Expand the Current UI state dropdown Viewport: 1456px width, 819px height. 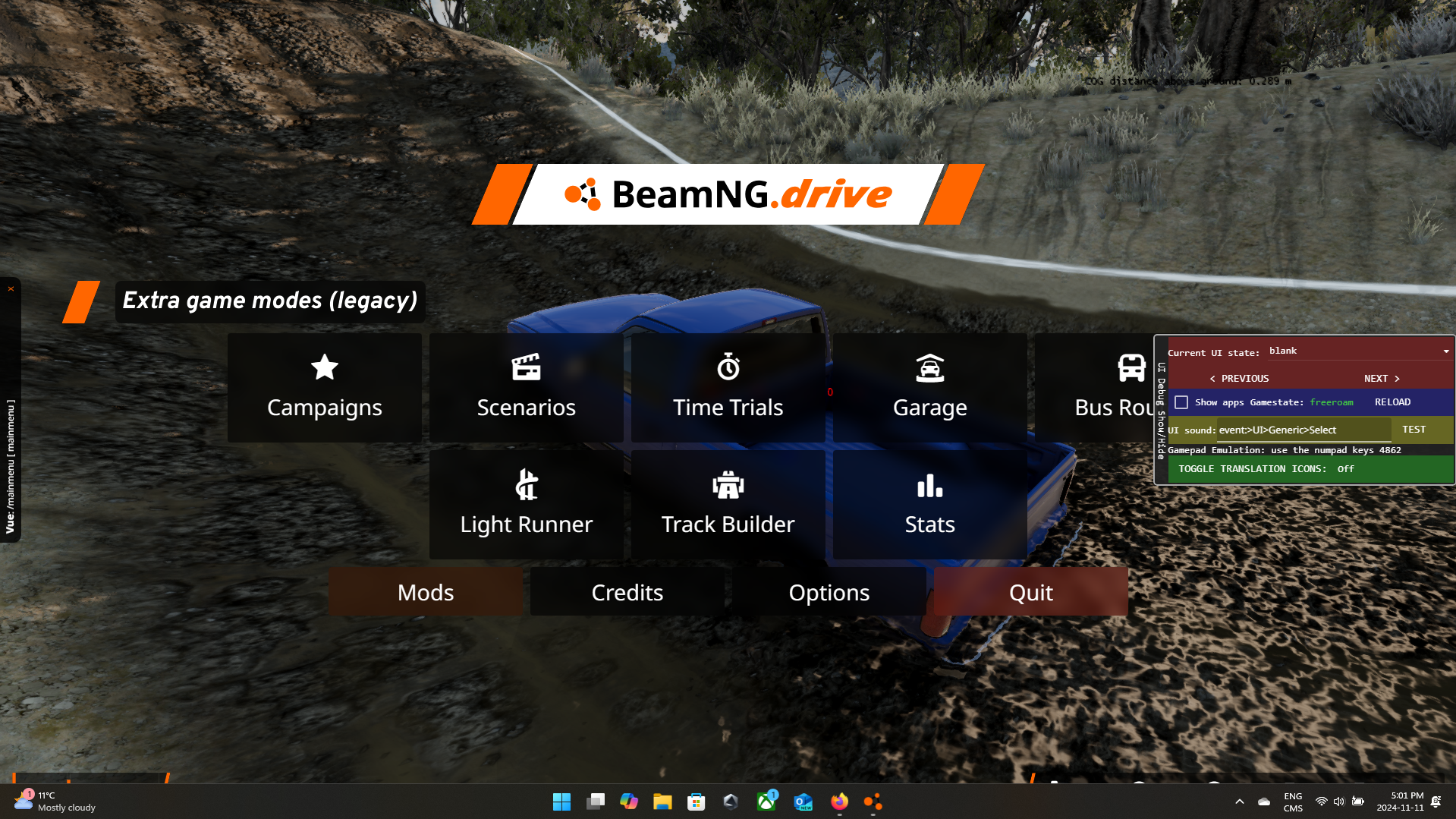(1359, 351)
